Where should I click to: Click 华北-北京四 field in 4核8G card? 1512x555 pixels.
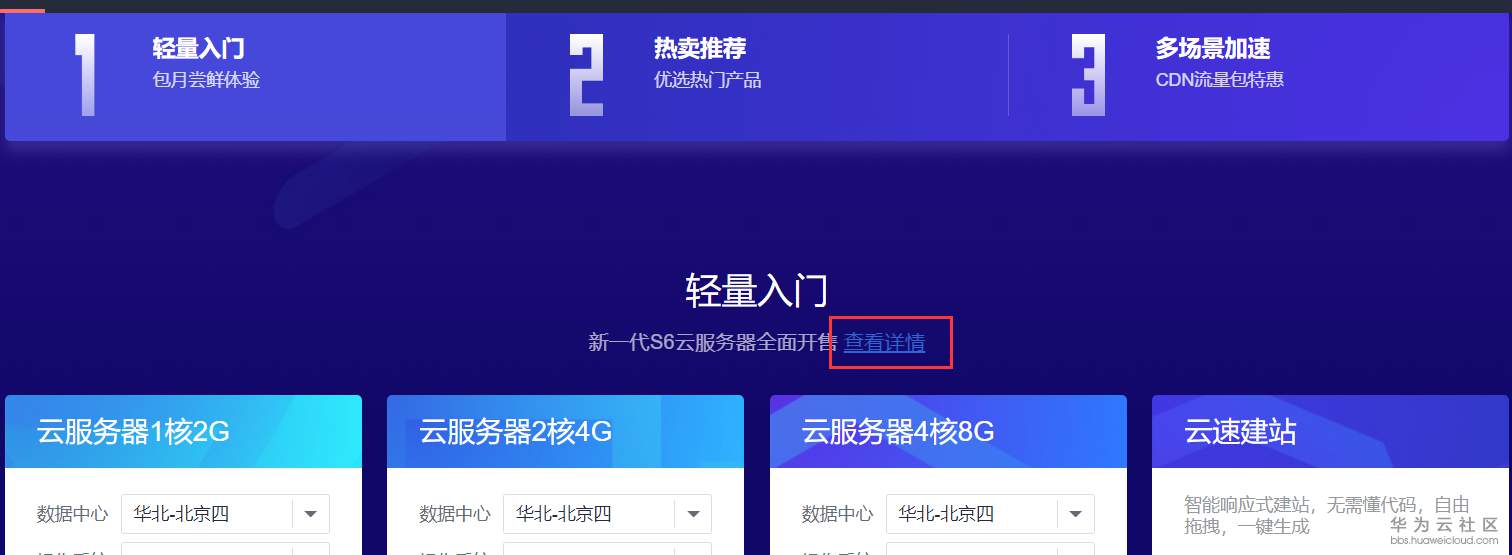pos(990,514)
